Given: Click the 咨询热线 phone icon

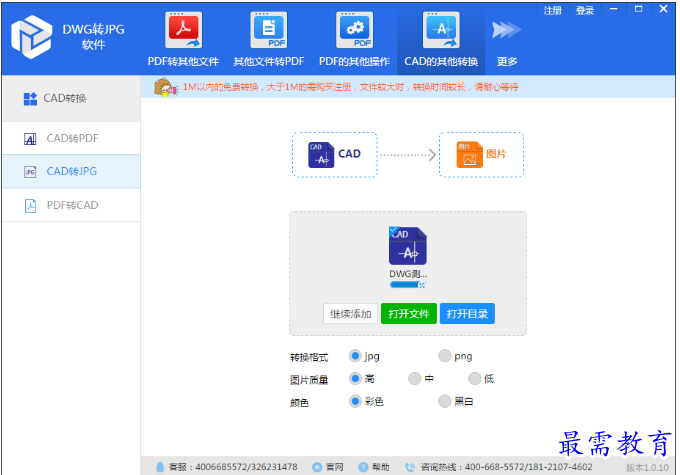Looking at the screenshot, I should tap(409, 467).
